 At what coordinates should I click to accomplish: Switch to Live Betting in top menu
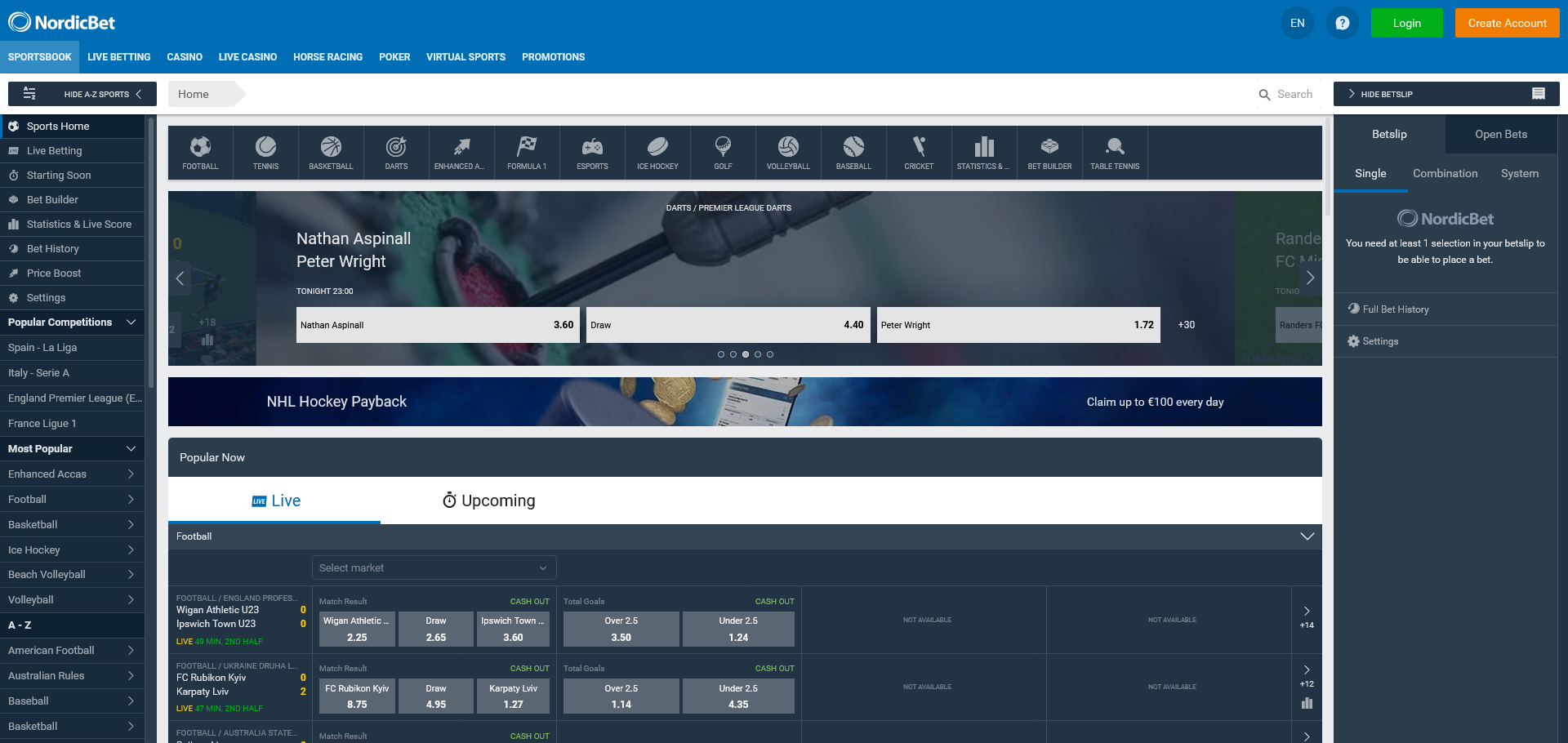(x=119, y=57)
